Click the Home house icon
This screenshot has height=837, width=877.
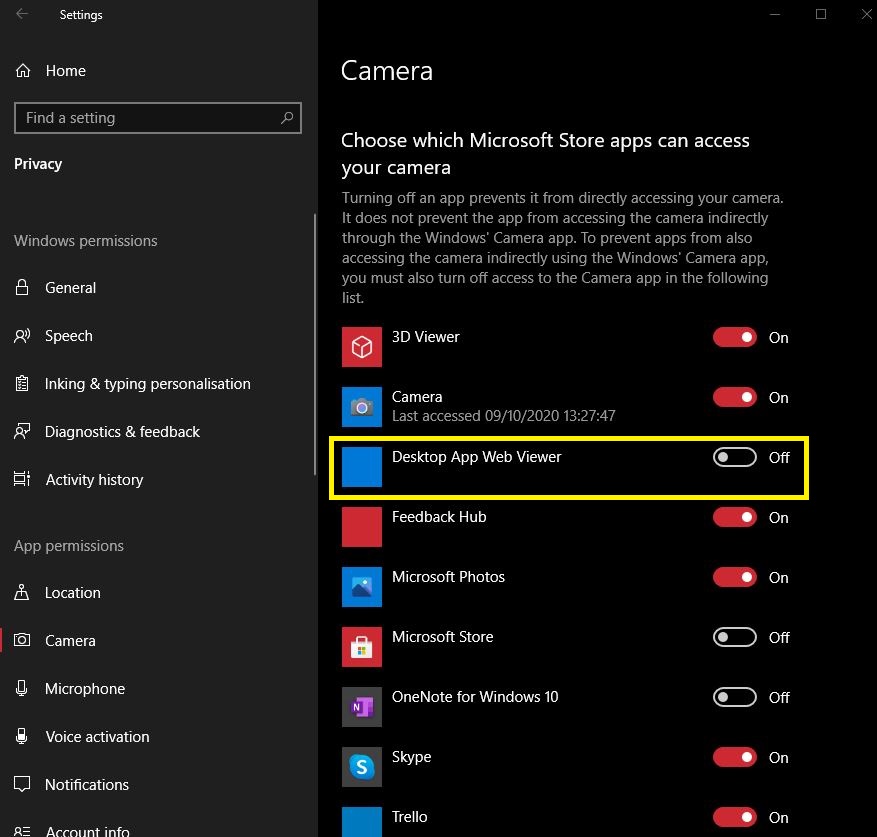[x=23, y=70]
